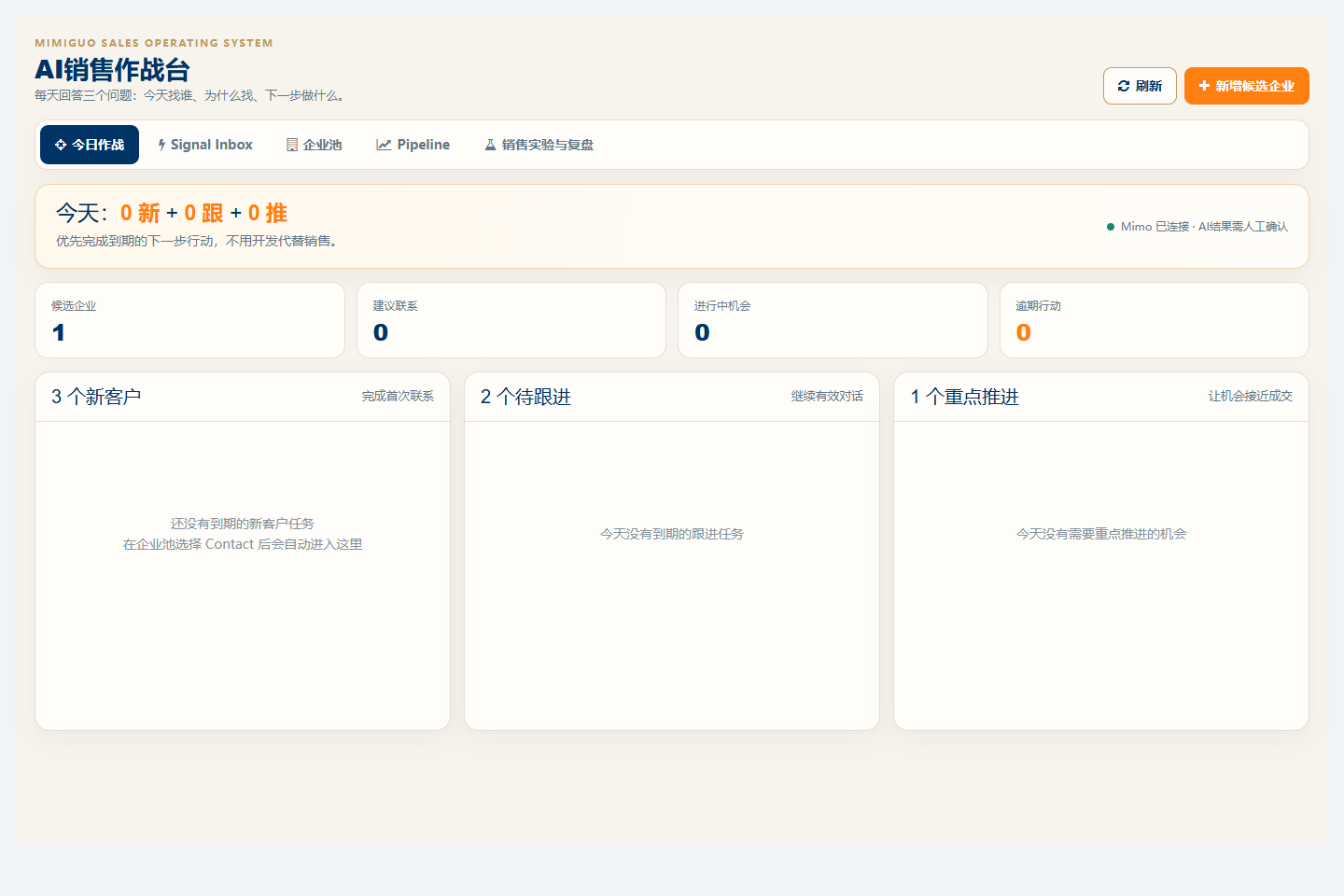Switch to the Signal Inbox tab
1344x896 pixels.
[x=205, y=145]
